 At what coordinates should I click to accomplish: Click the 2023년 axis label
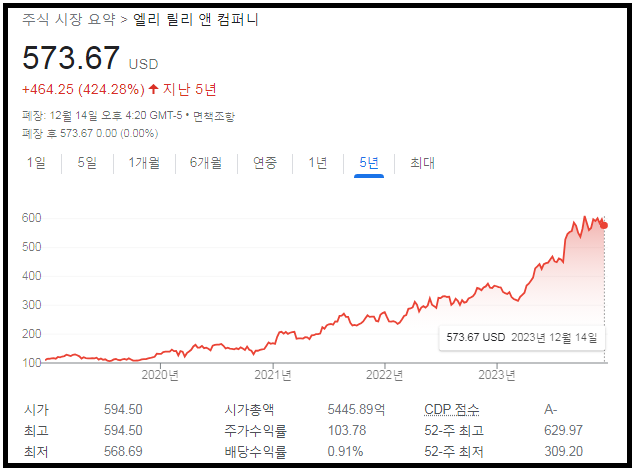(x=496, y=375)
